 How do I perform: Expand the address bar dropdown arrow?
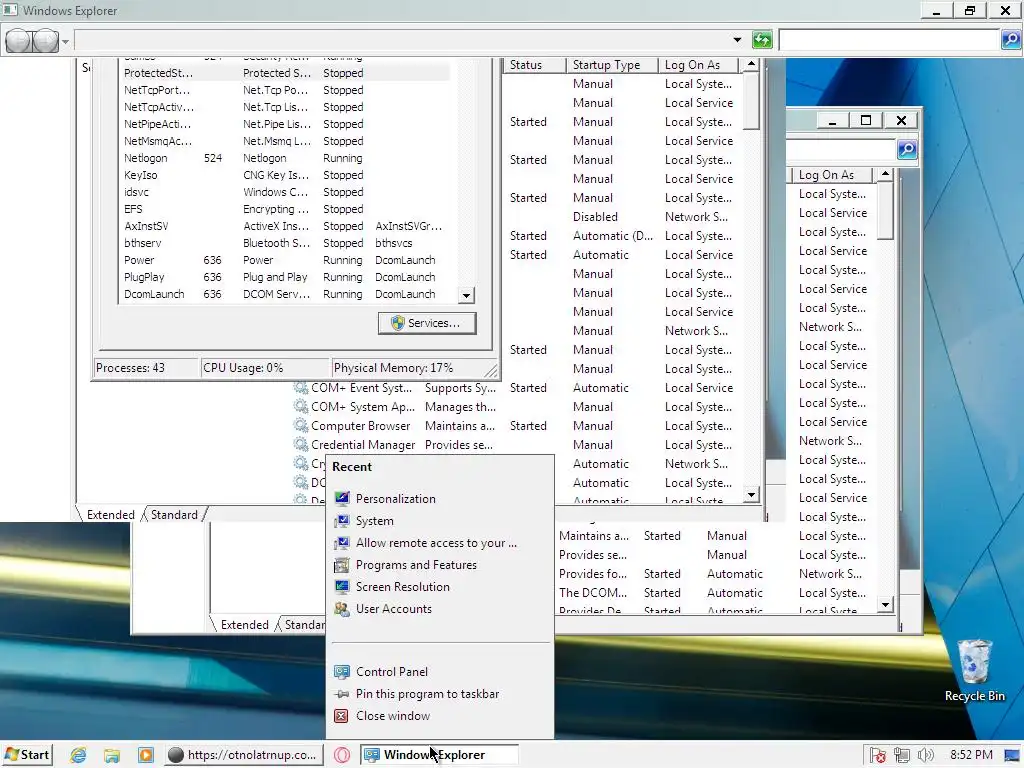tap(737, 40)
